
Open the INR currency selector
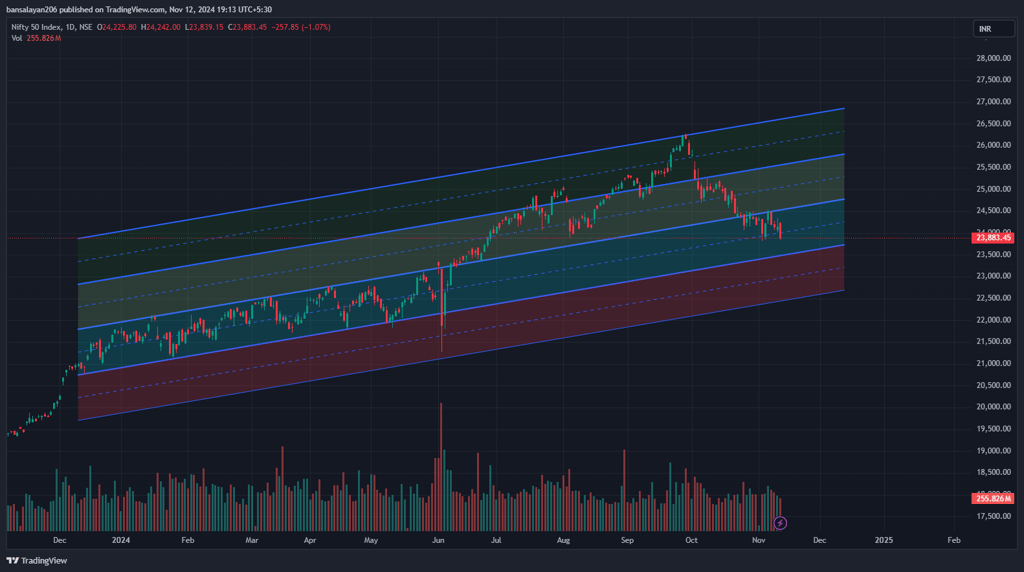point(993,29)
